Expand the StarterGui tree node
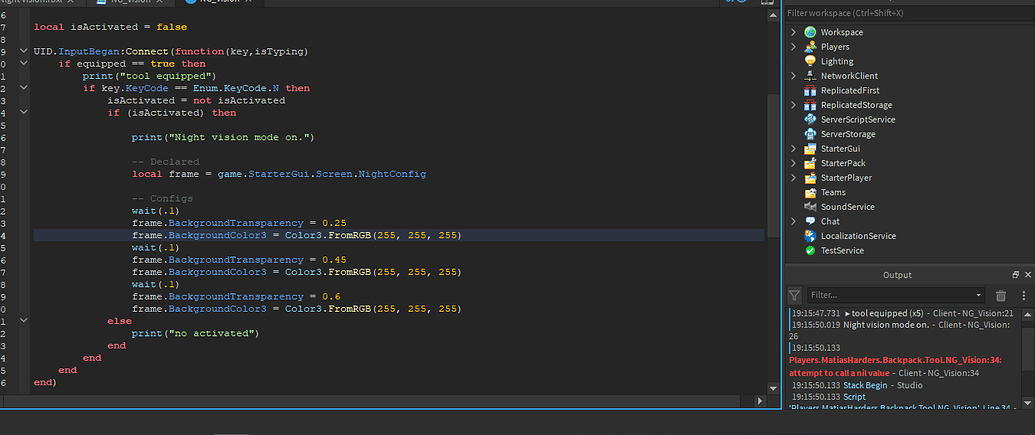Screen dimensions: 1035x435 pos(793,149)
